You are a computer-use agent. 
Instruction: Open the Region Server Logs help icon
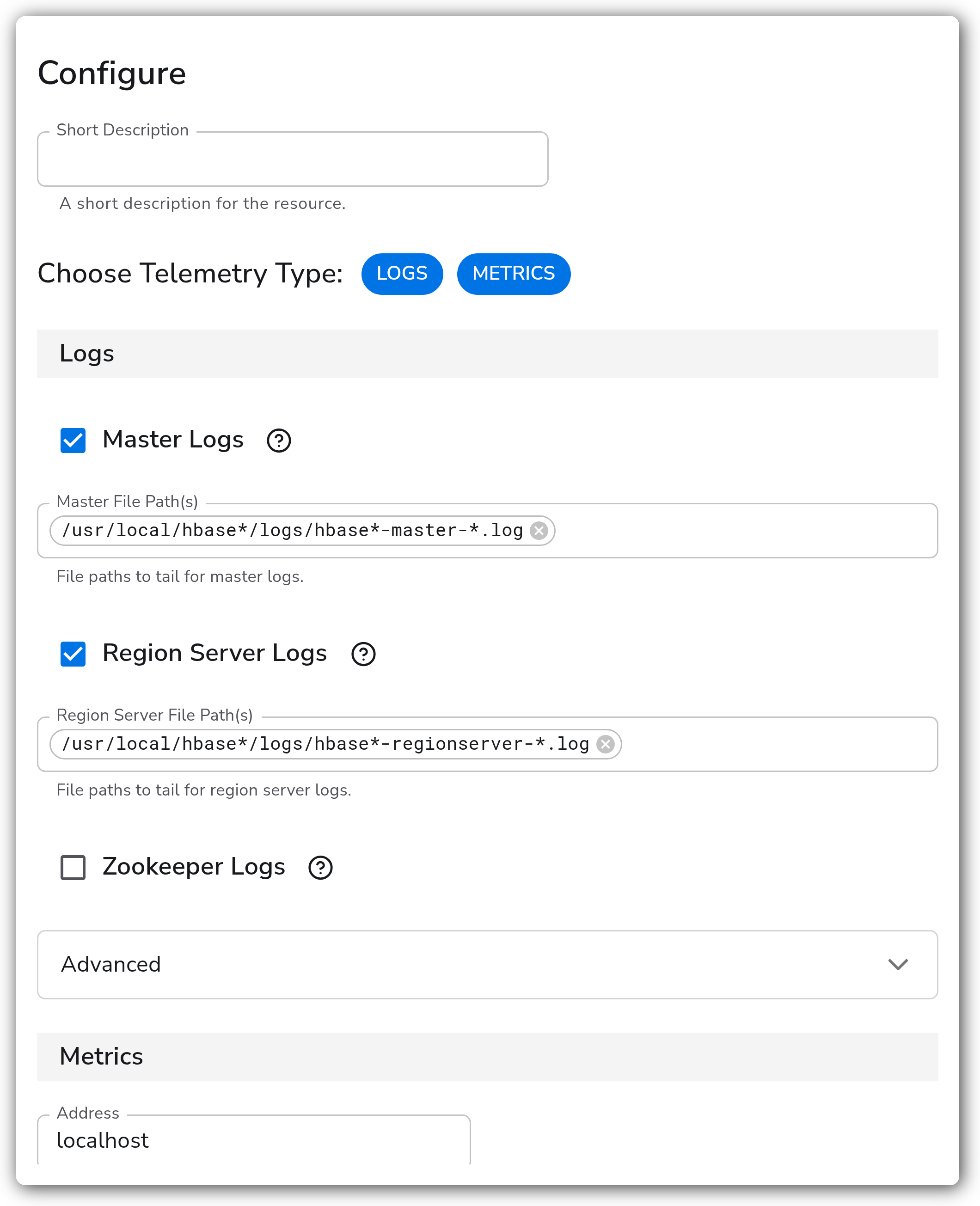tap(363, 654)
